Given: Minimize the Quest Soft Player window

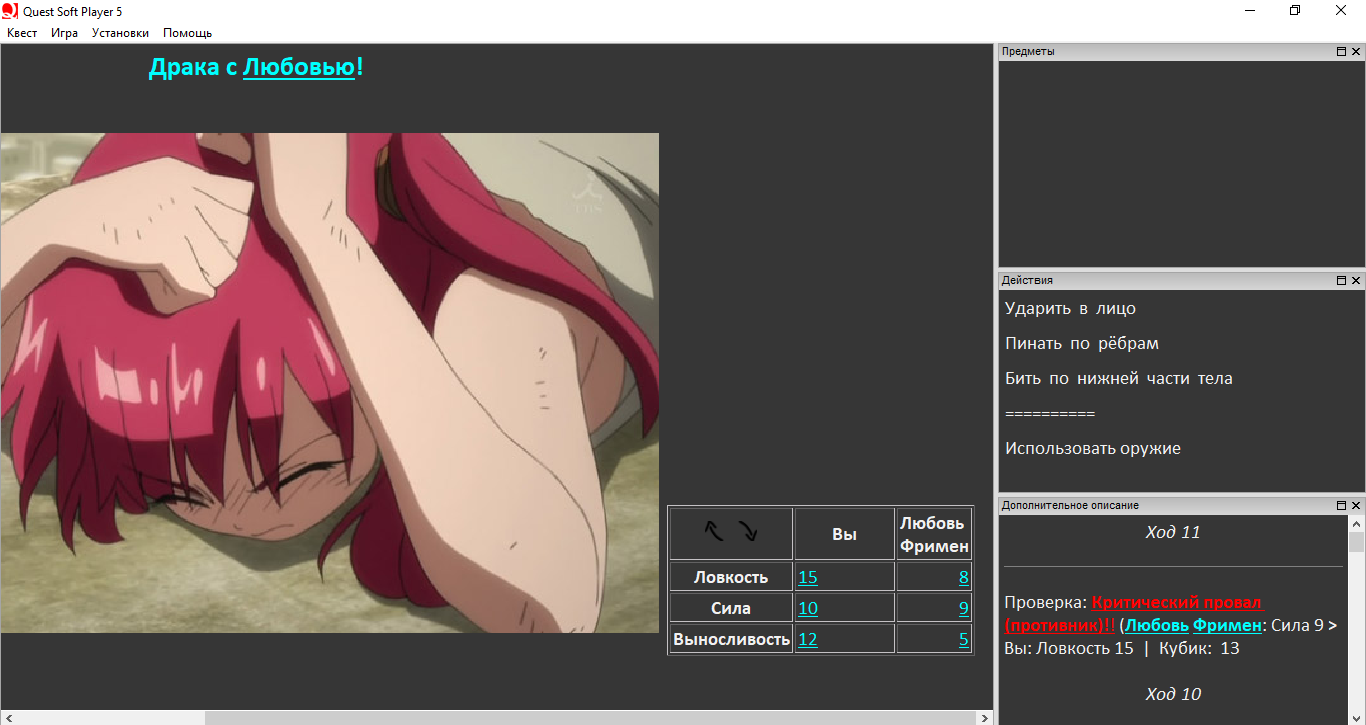Looking at the screenshot, I should pyautogui.click(x=1250, y=10).
